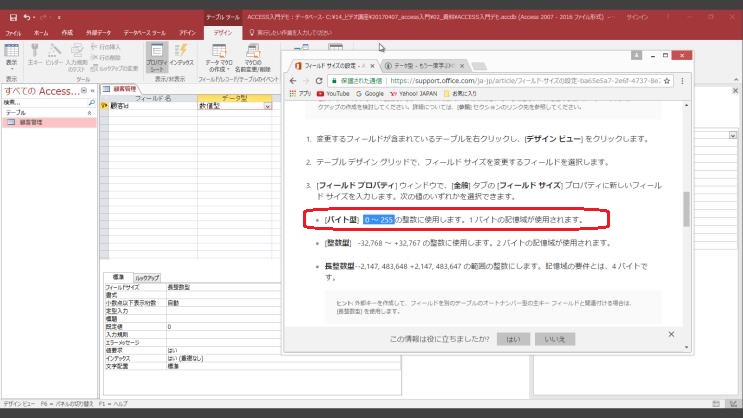Viewport: 743px width, 418px height.
Task: Click the 小数点以下表示桁数 value 自動
Action: click(223, 303)
